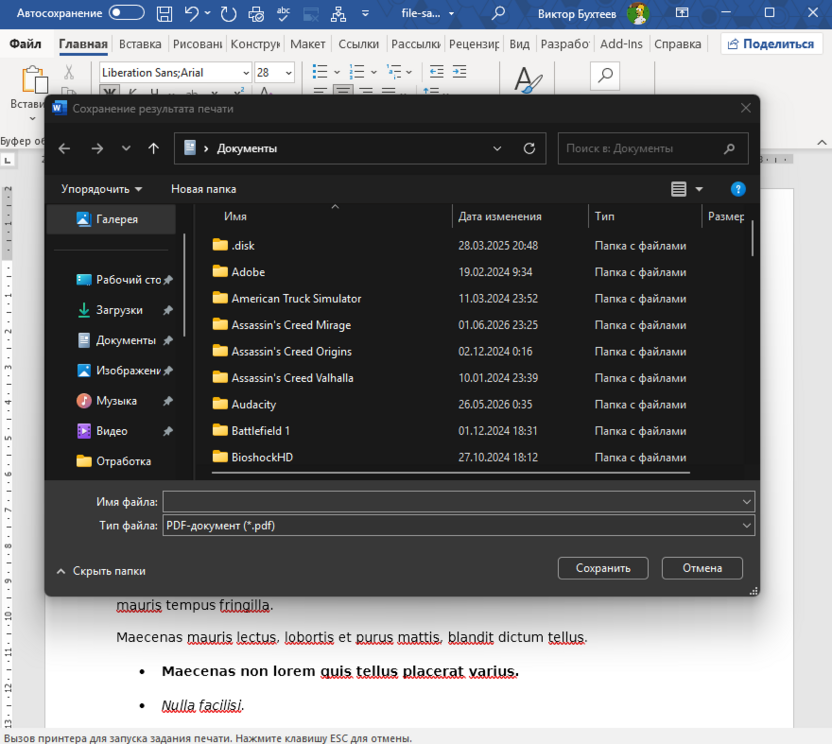Click the Save floppy disk icon
The height and width of the screenshot is (744, 832).
click(164, 13)
